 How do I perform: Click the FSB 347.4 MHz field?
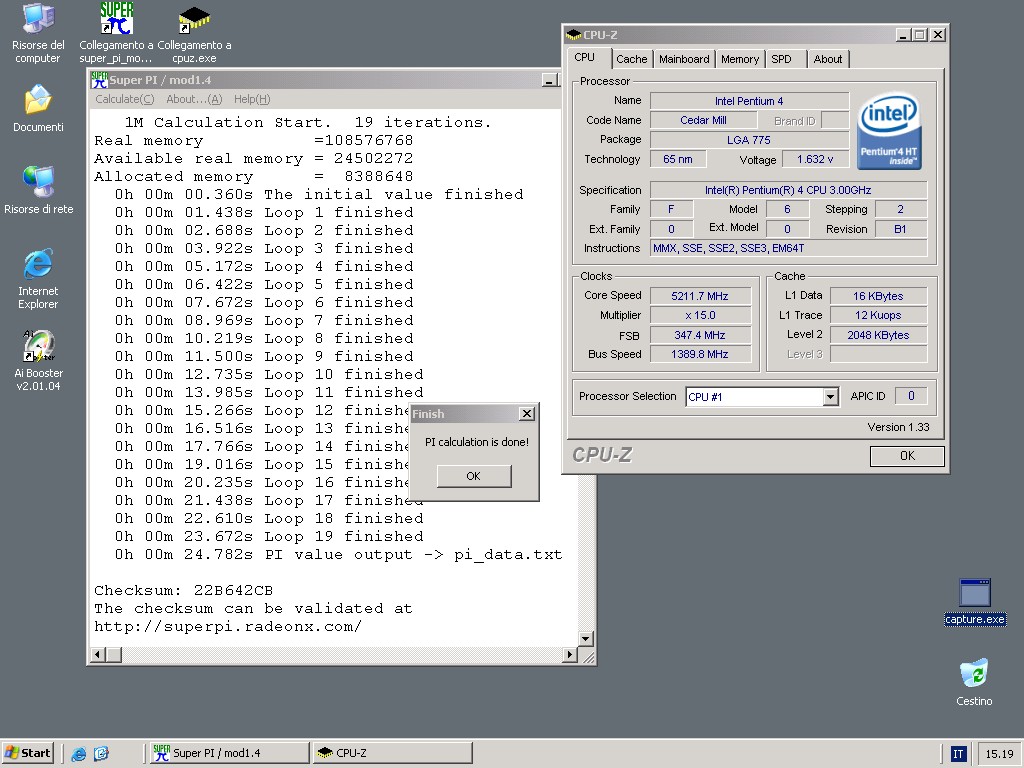700,335
